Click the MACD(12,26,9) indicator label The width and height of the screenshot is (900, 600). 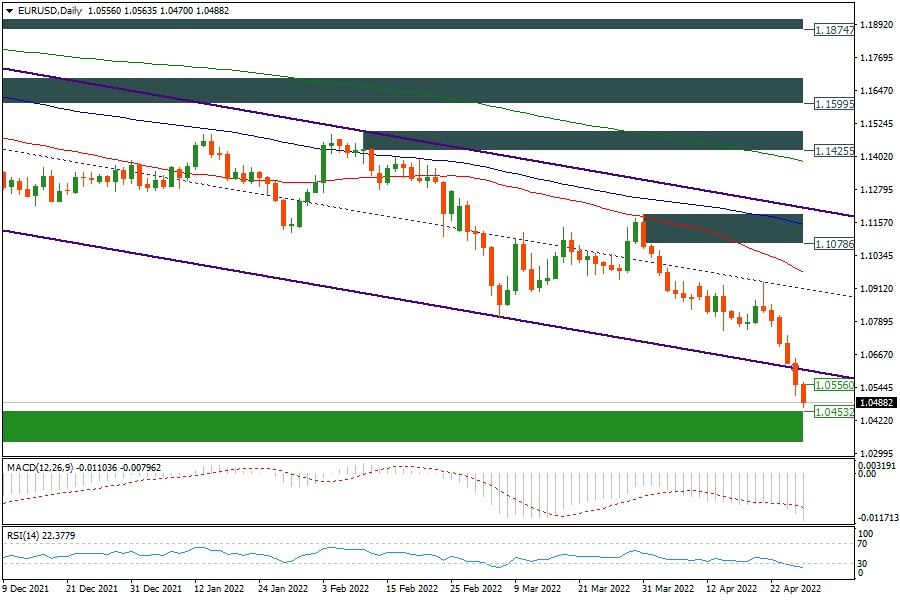pos(40,466)
